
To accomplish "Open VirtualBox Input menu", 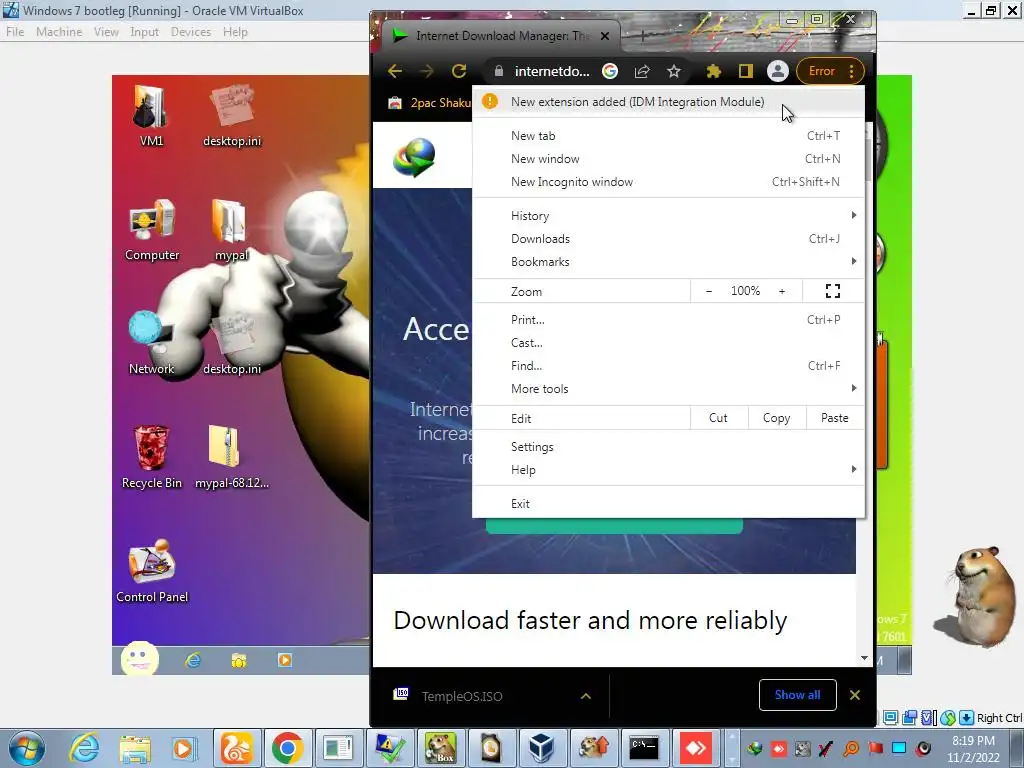I will [x=144, y=32].
